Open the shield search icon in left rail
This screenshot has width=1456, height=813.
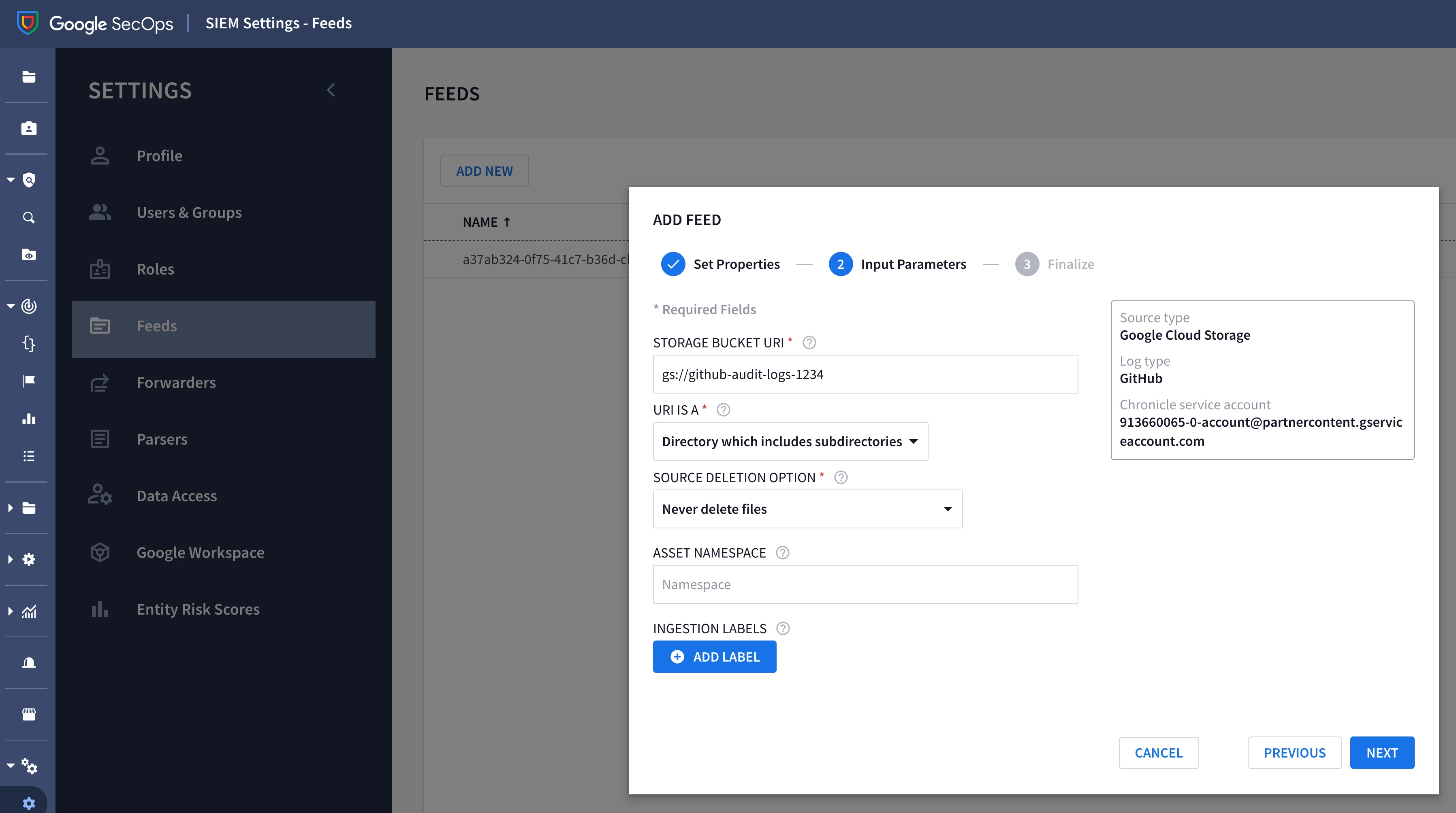[x=29, y=180]
